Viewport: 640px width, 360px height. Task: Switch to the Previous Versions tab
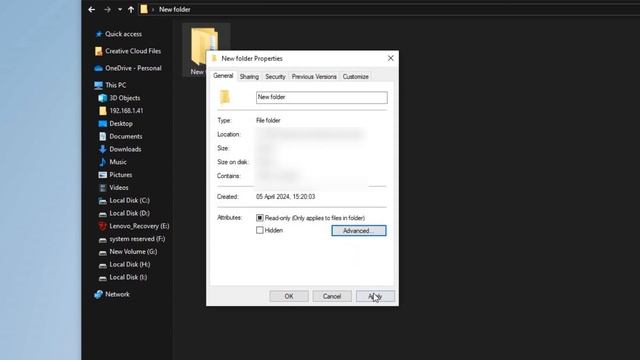click(x=314, y=77)
